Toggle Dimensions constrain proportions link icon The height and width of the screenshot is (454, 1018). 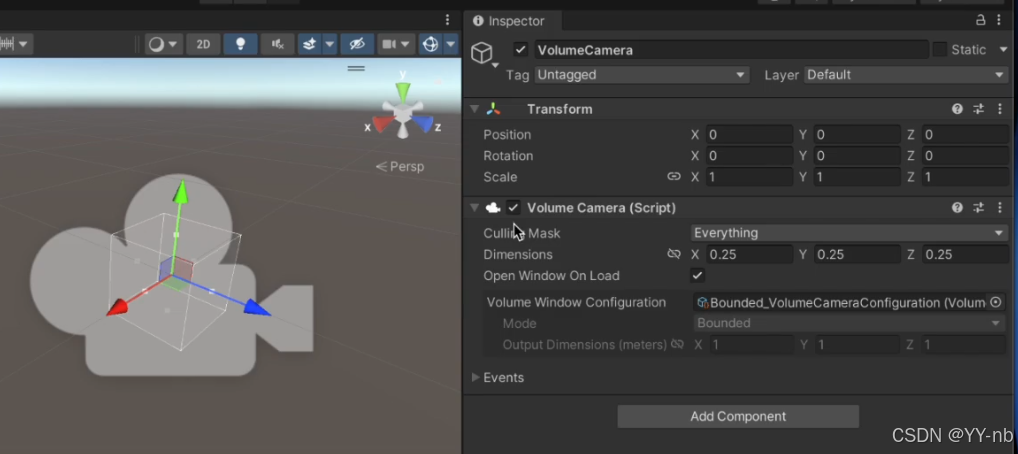click(674, 255)
